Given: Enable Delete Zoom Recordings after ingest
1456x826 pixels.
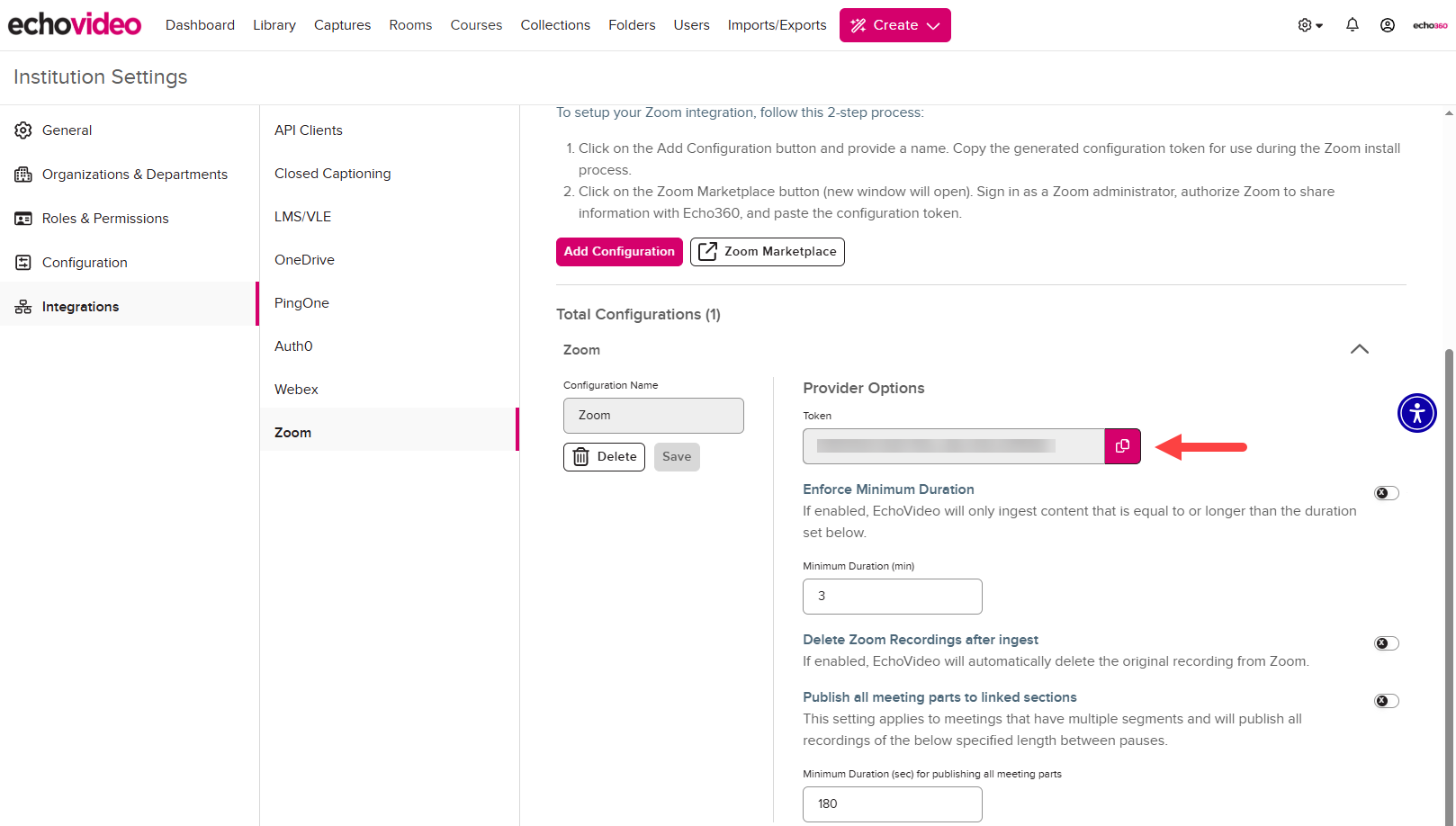Looking at the screenshot, I should point(1386,642).
